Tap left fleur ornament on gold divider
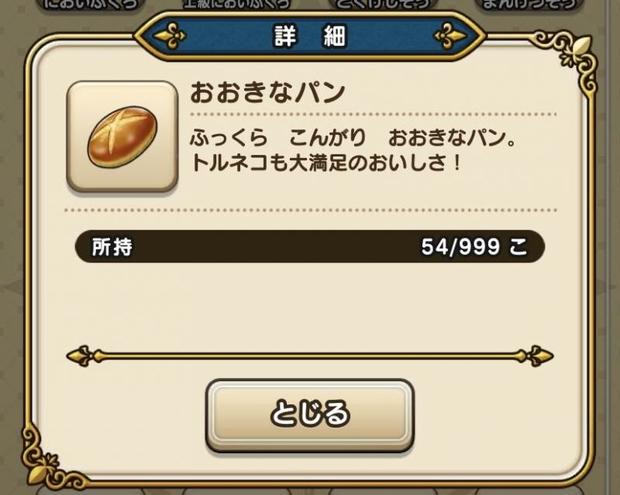This screenshot has height=495, width=620. click(x=84, y=356)
